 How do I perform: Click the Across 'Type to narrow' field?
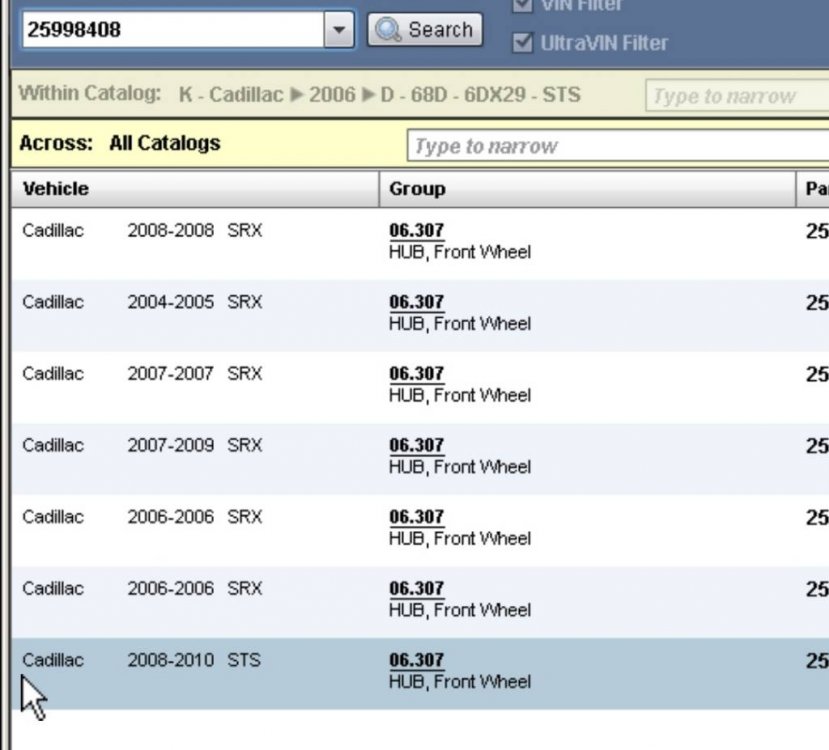pyautogui.click(x=615, y=146)
